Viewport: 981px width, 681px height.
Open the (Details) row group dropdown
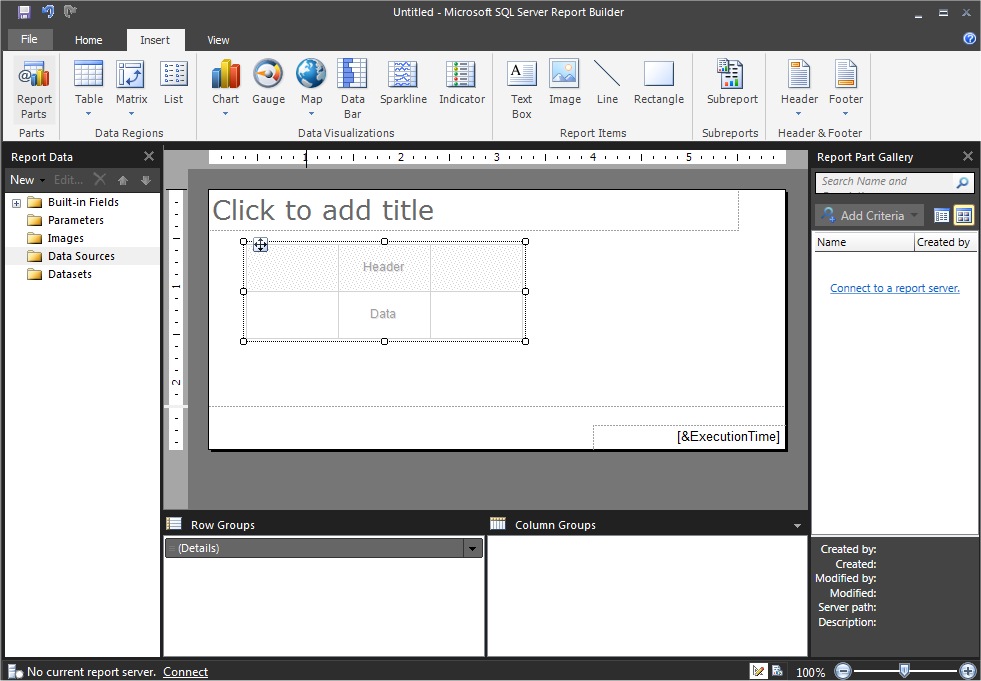[x=471, y=547]
